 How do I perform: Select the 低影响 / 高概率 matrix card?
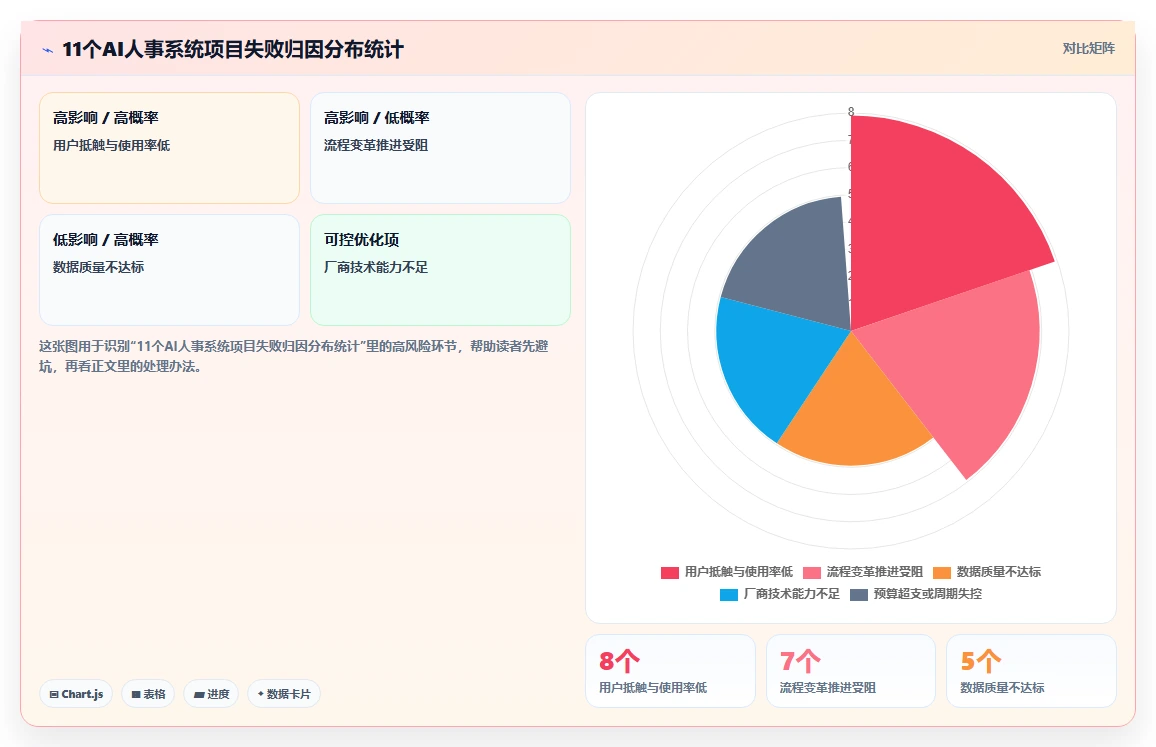click(170, 270)
